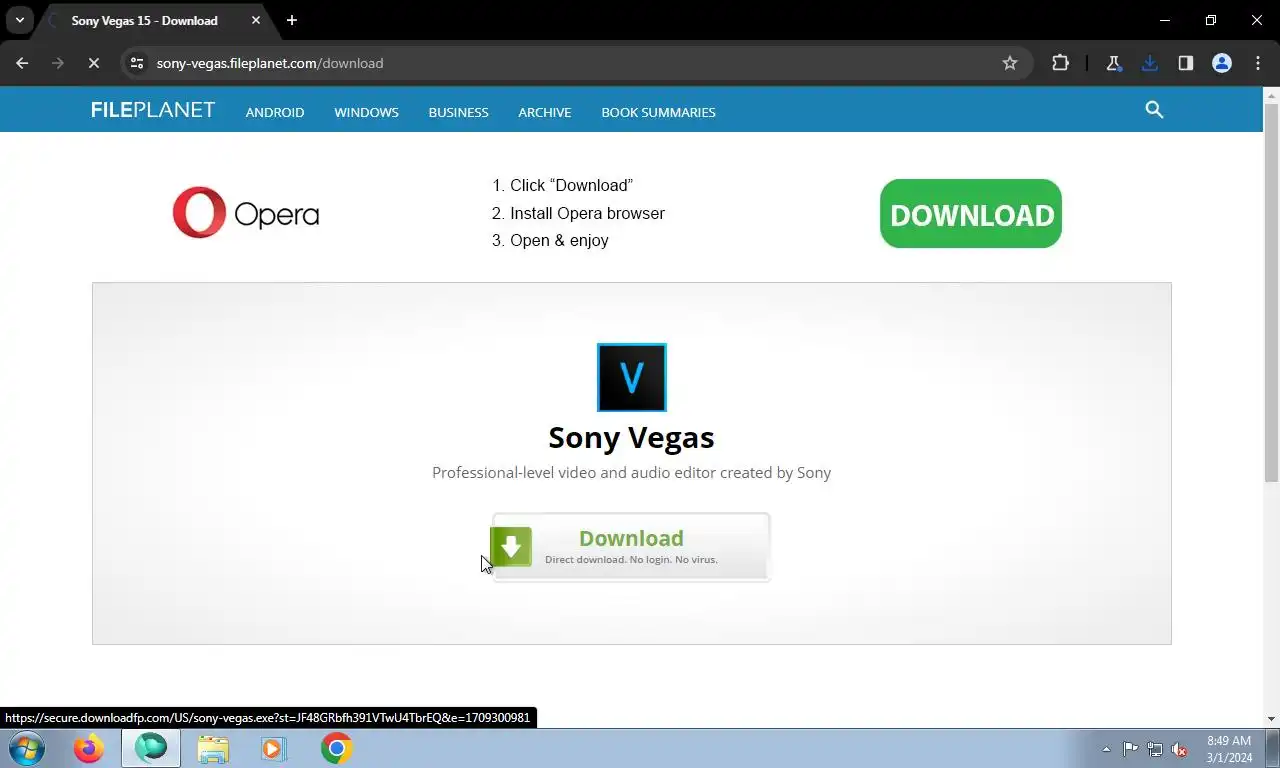1280x768 pixels.
Task: Open the BUSINESS menu item
Action: tap(458, 112)
